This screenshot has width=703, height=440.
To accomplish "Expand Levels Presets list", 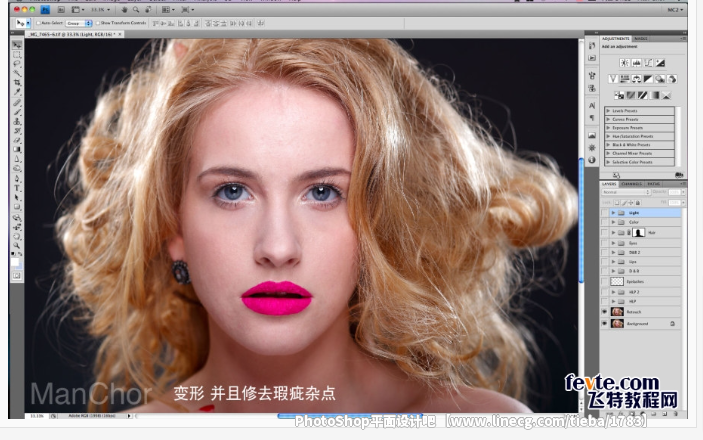I will (608, 111).
